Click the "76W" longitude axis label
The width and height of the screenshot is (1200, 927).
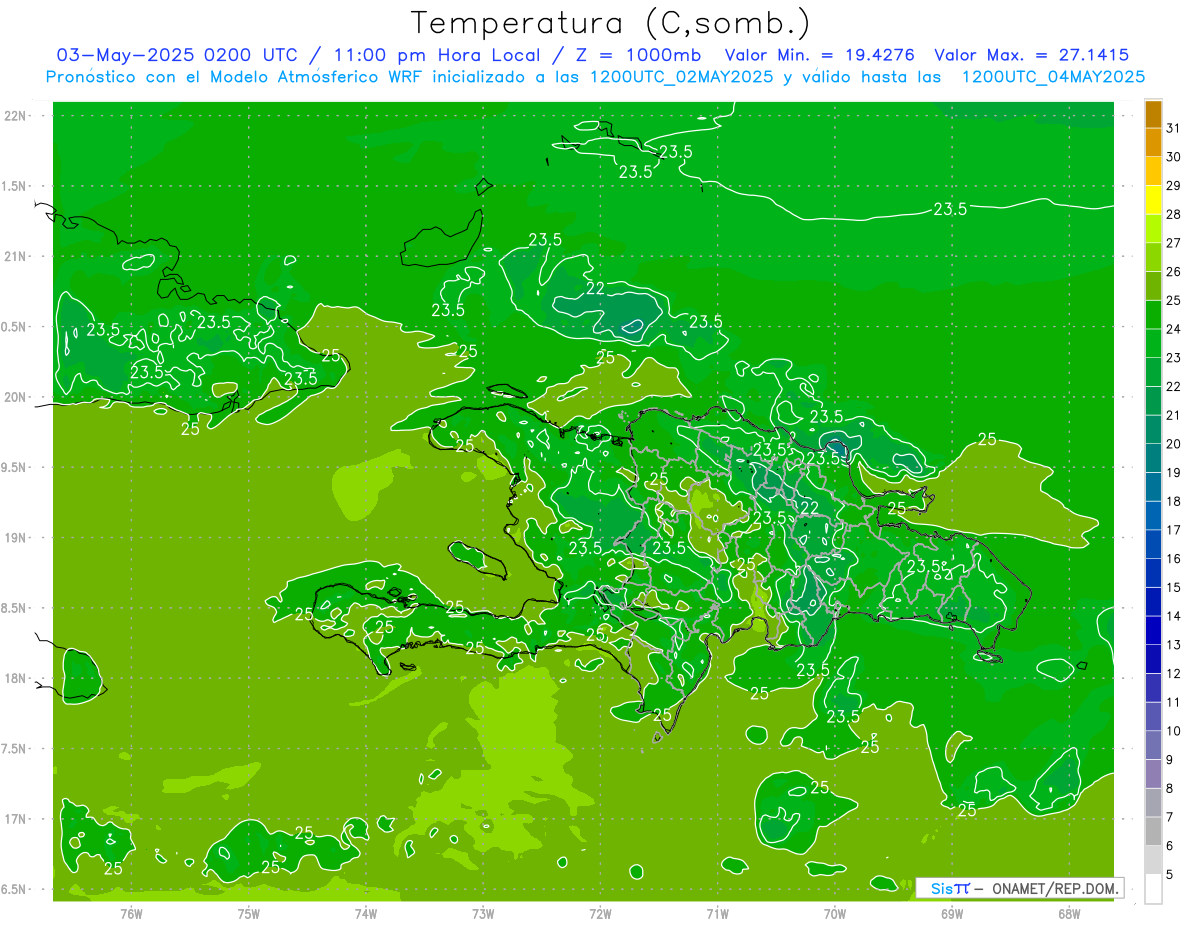(131, 914)
